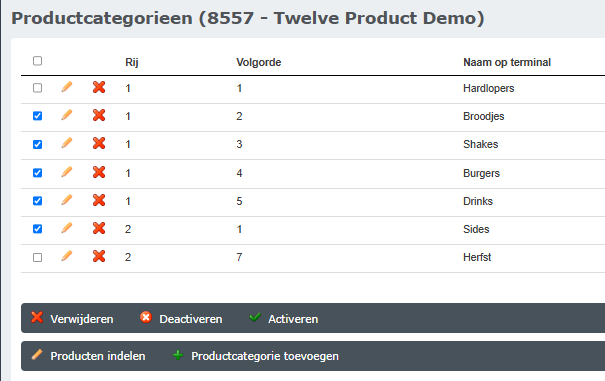Edit the Herfst category using pencil icon
This screenshot has height=381, width=605.
[67, 256]
